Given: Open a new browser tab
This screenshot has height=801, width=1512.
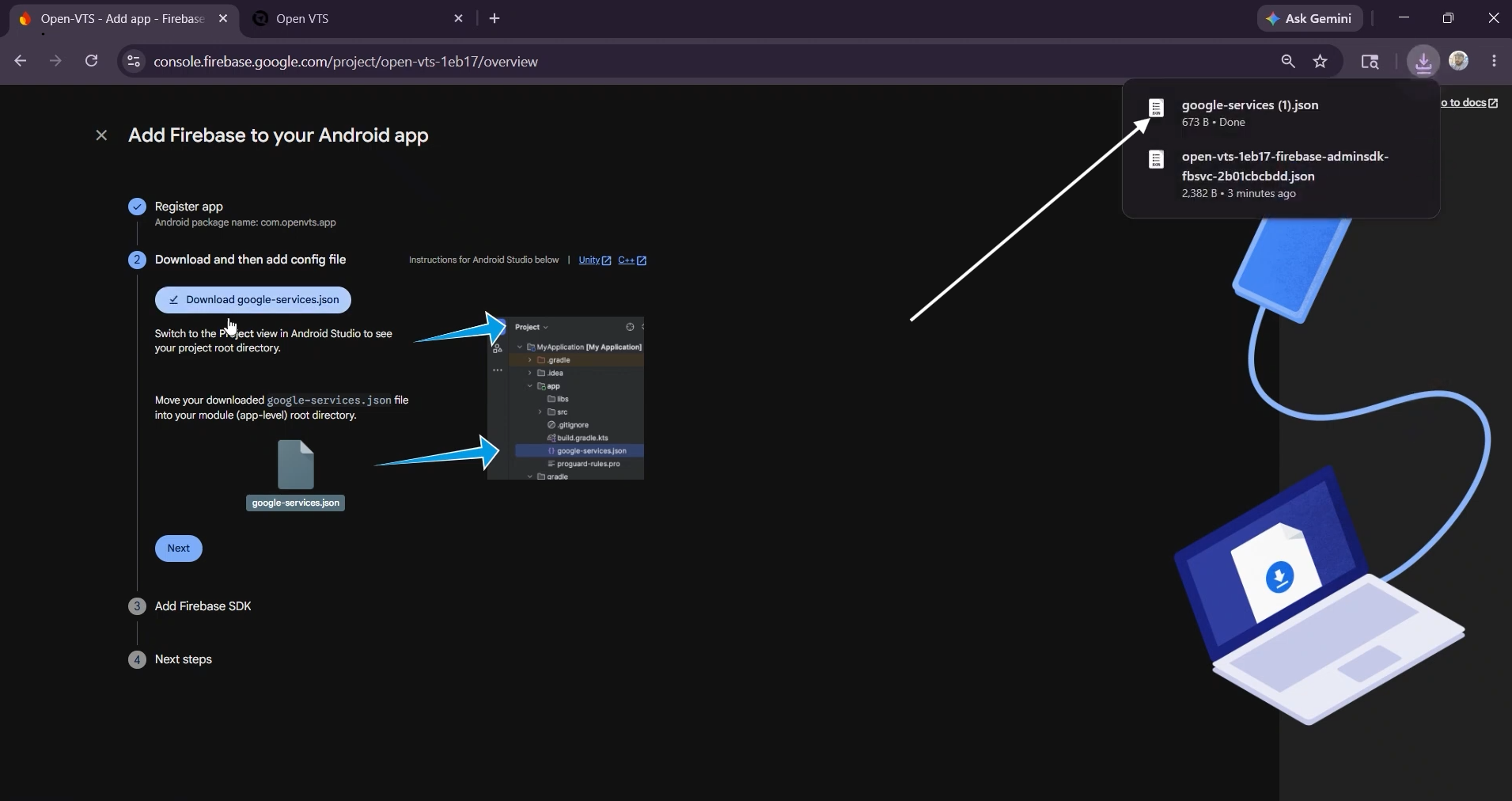Looking at the screenshot, I should (x=495, y=19).
